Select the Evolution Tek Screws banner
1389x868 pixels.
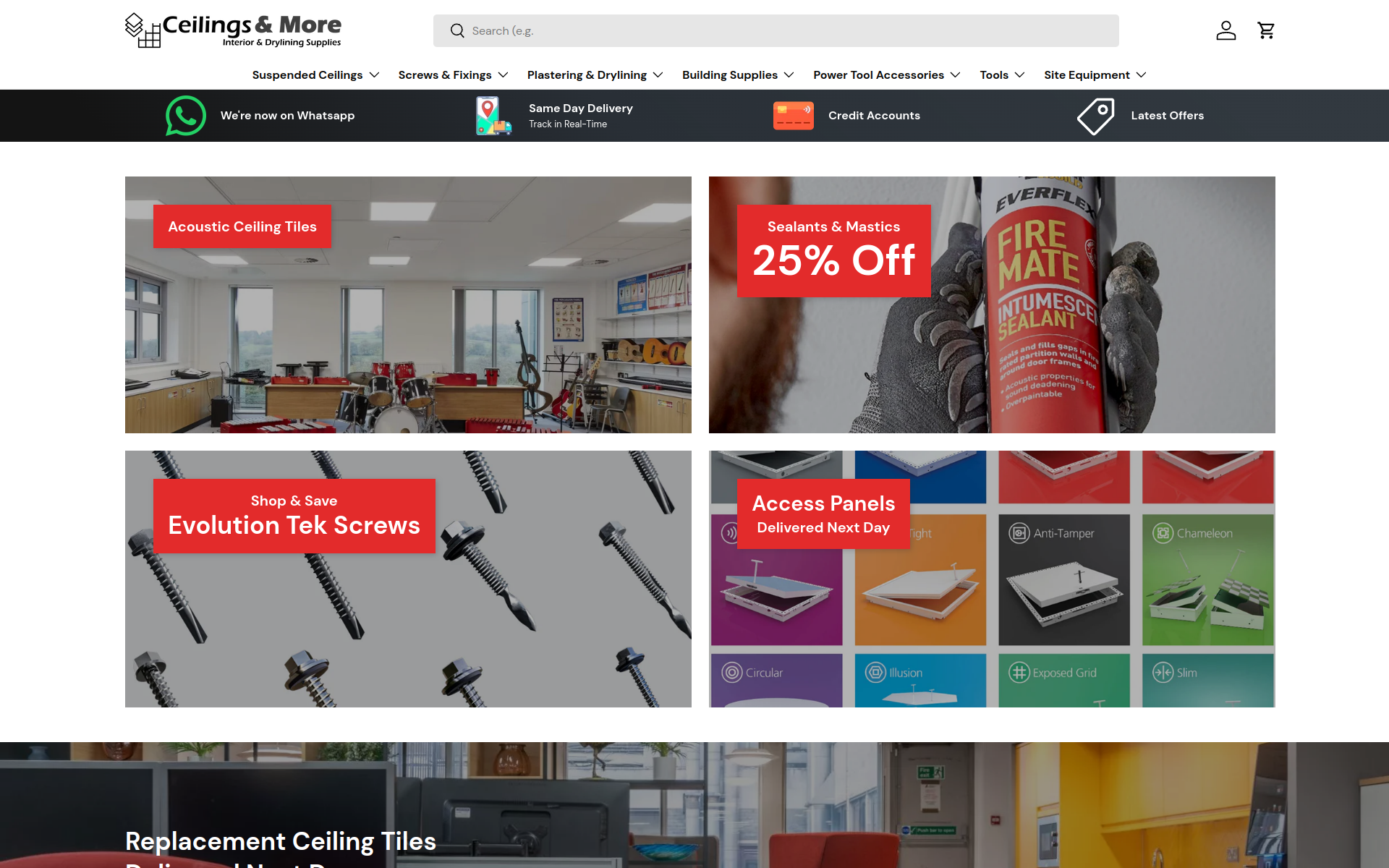(x=408, y=579)
